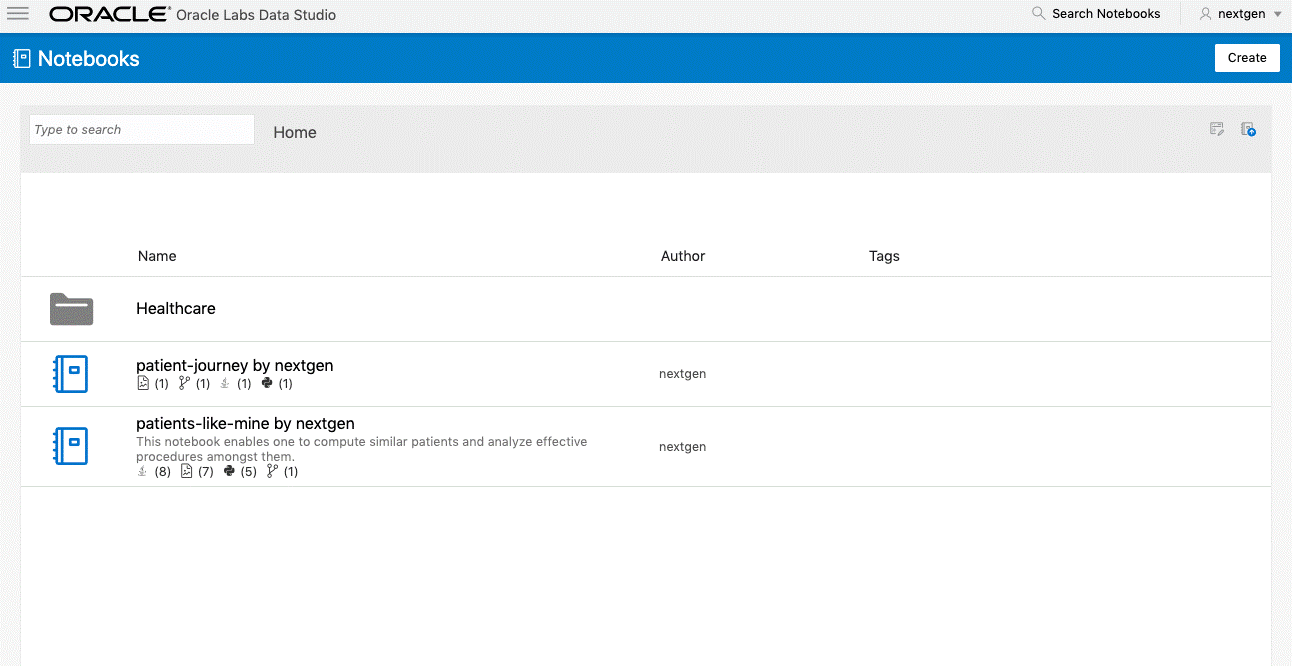Click the Author column header

pyautogui.click(x=683, y=256)
